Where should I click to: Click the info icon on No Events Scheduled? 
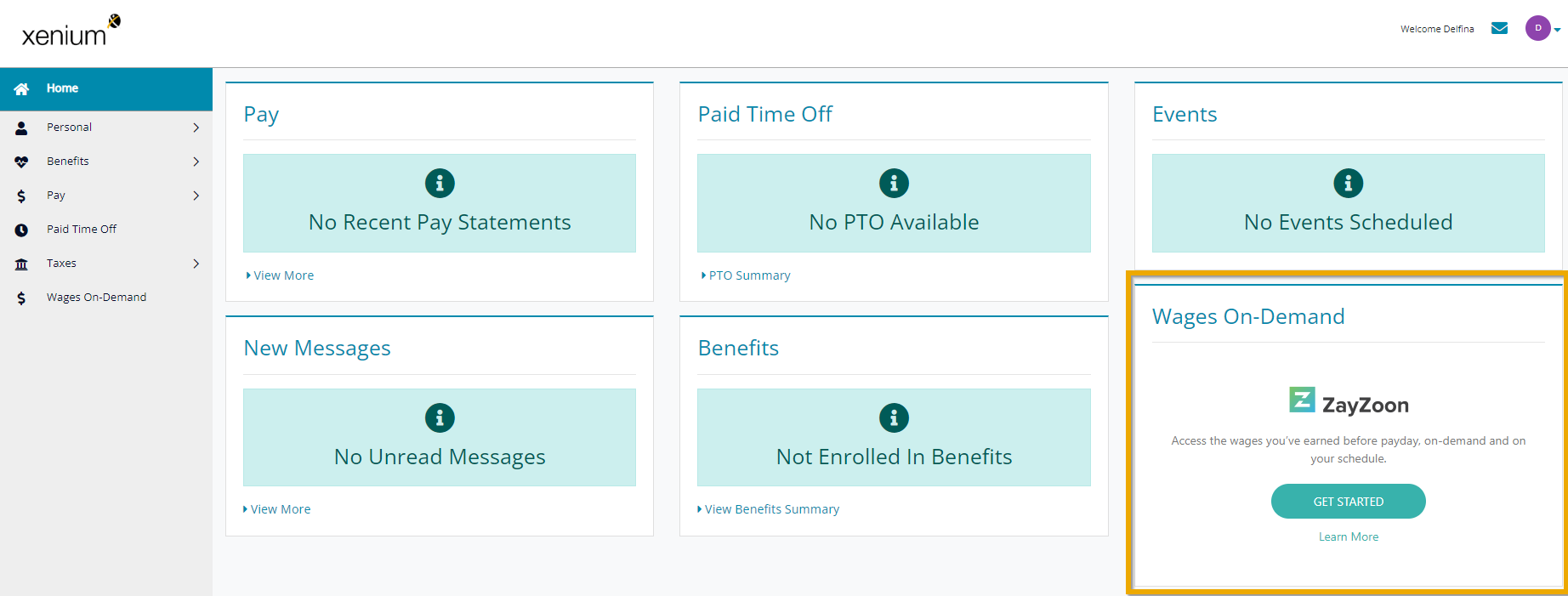coord(1348,182)
